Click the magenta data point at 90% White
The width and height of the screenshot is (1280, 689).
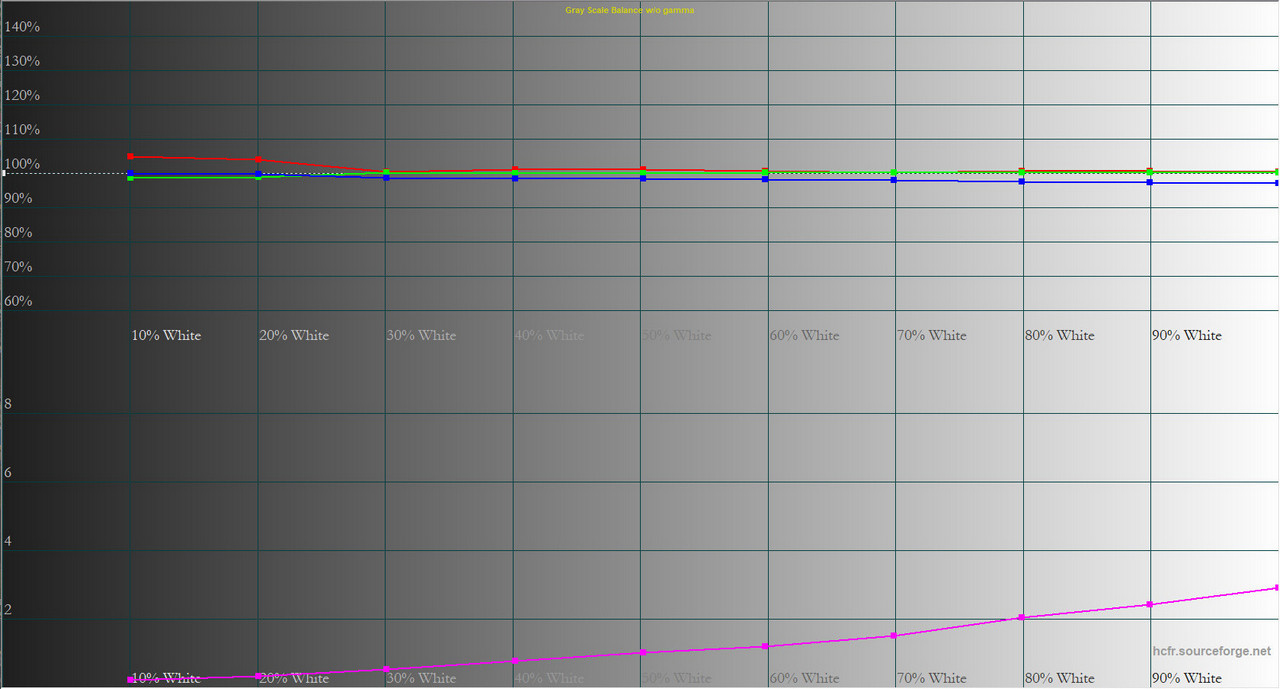(x=1150, y=604)
